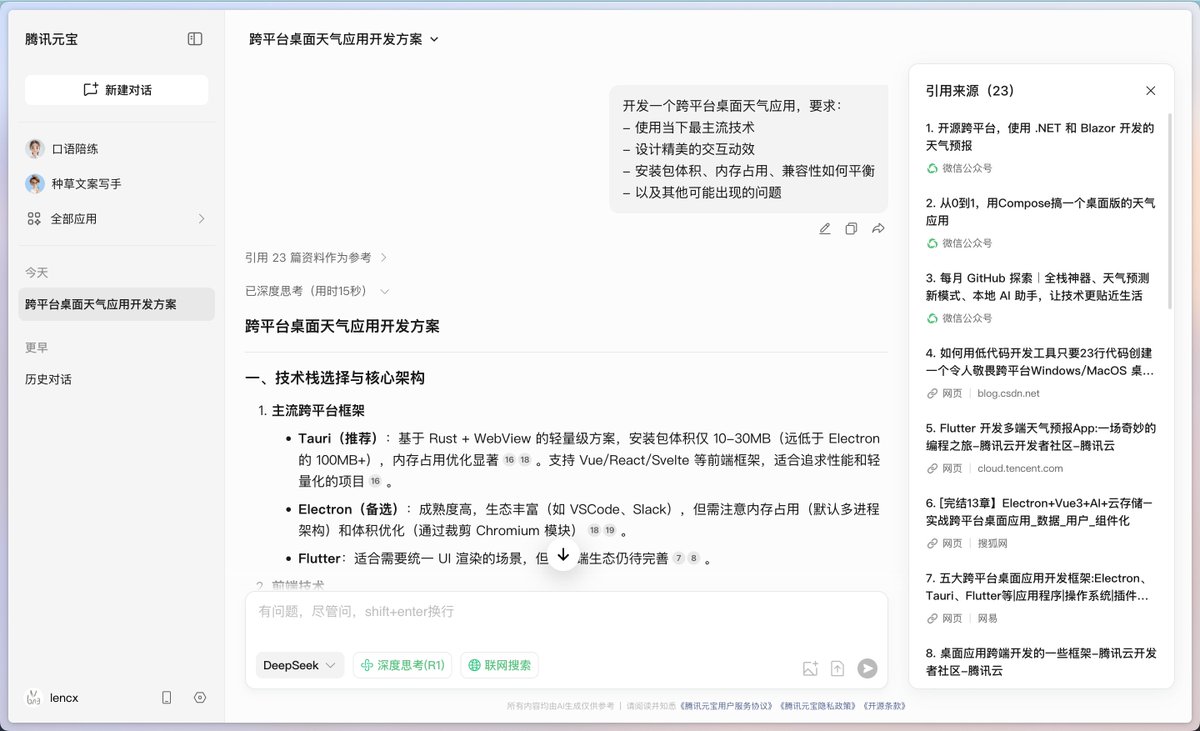Viewport: 1200px width, 731px height.
Task: Select the 跨平台桌面天气应用开发方案 conversation in sidebar
Action: coord(117,304)
